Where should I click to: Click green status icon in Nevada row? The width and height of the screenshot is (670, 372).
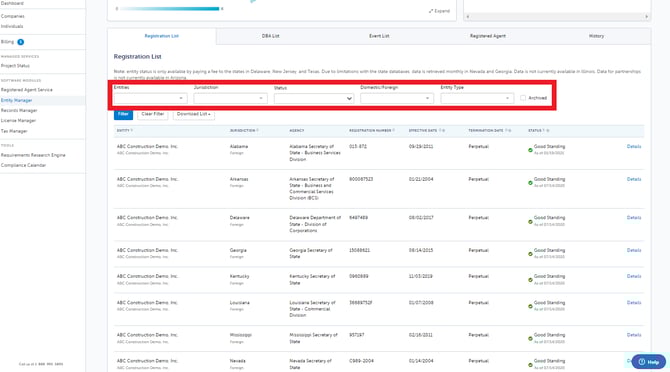pyautogui.click(x=530, y=365)
